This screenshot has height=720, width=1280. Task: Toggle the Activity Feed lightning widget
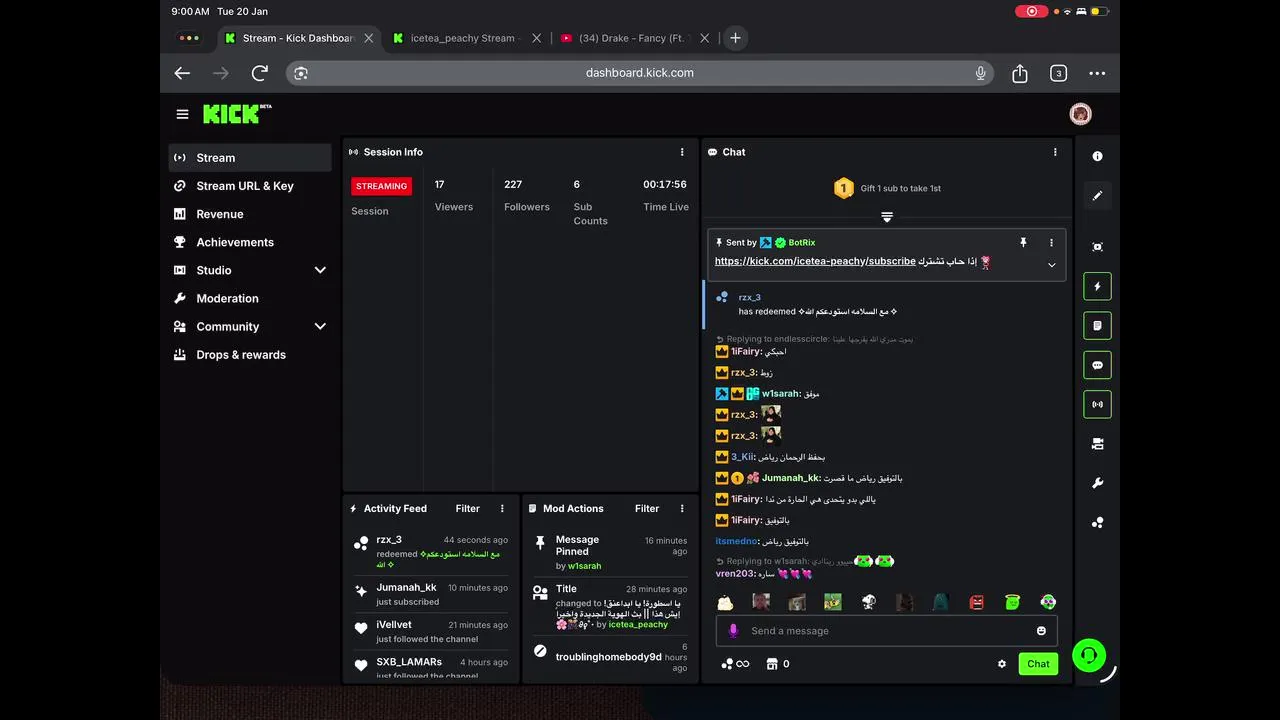1097,286
